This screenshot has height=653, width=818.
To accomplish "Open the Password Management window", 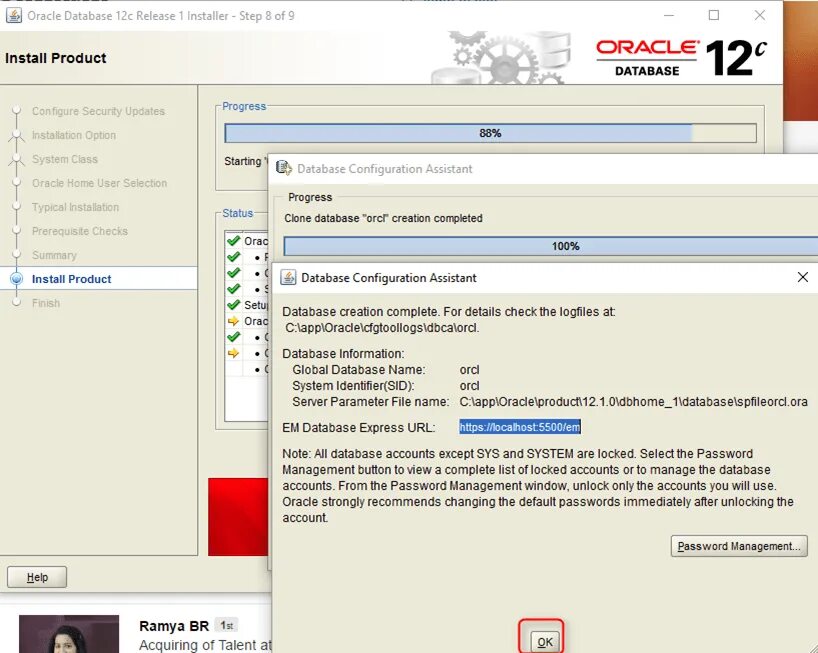I will [739, 546].
